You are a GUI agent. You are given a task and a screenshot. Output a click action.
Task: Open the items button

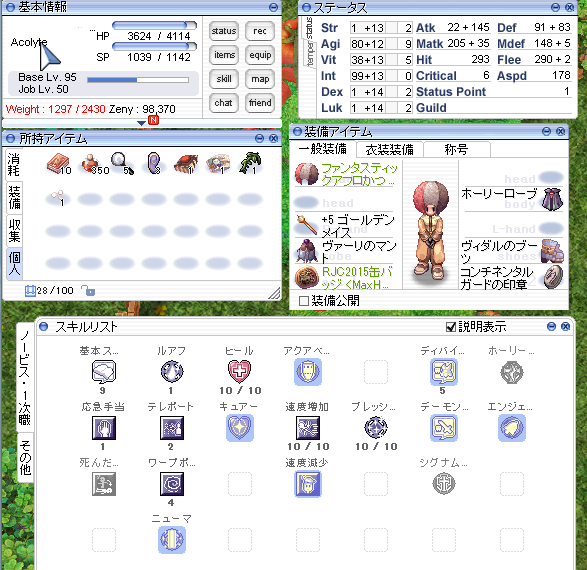[223, 55]
